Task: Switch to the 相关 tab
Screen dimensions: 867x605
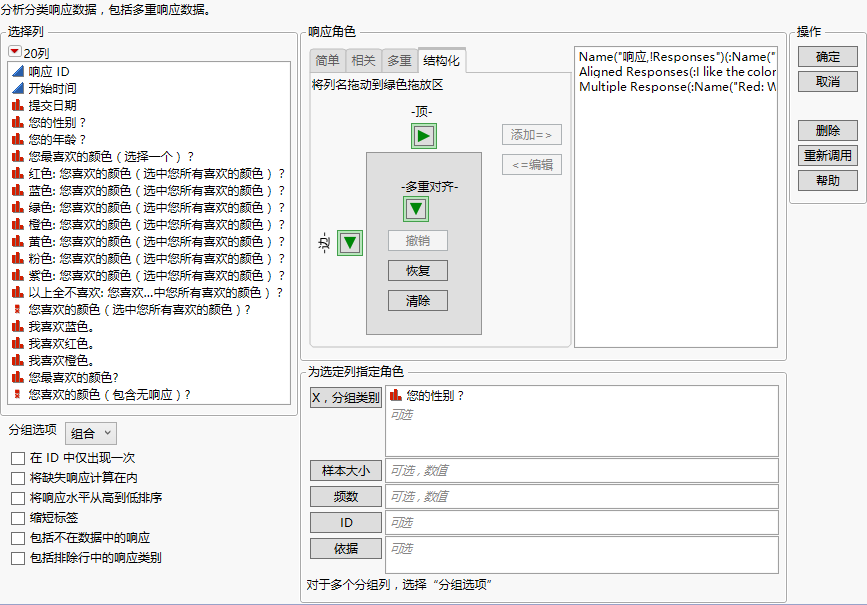Action: [x=363, y=60]
